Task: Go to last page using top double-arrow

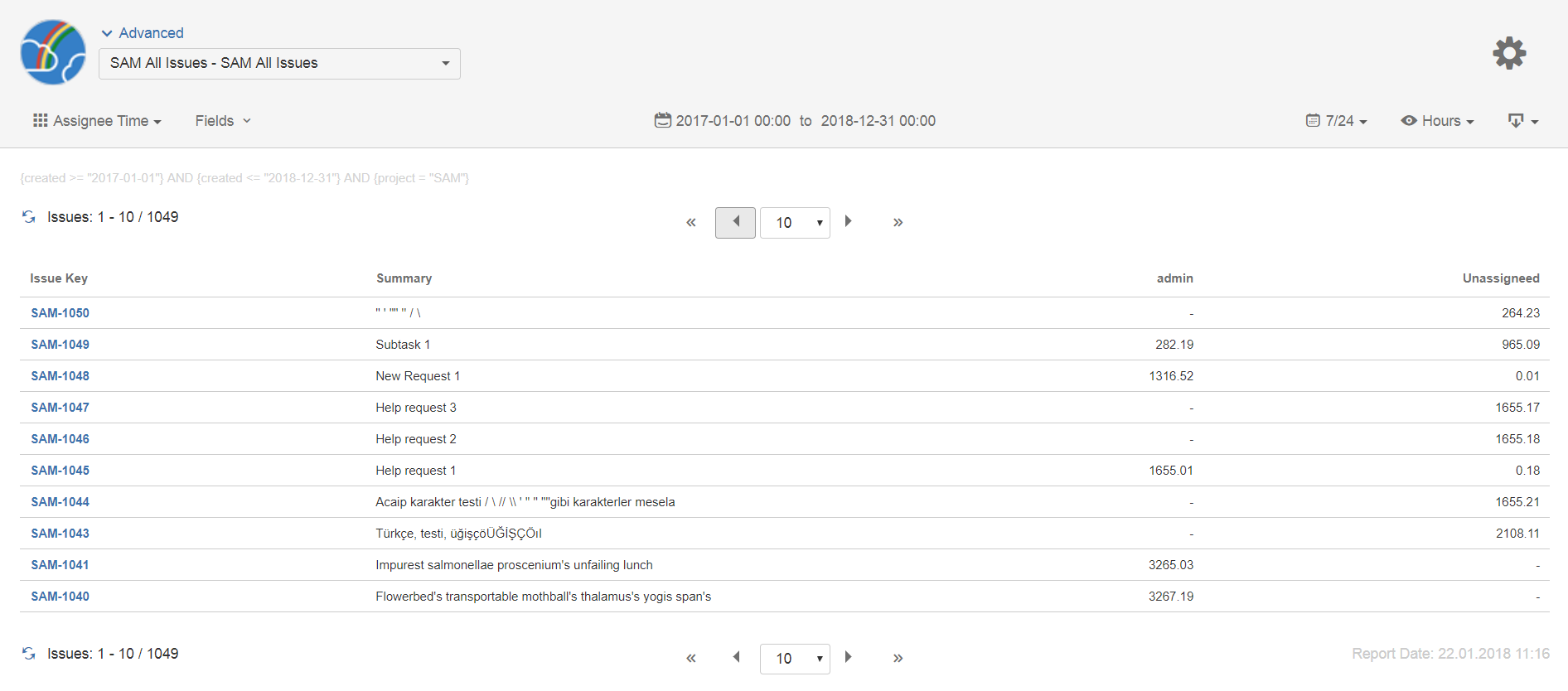Action: (898, 222)
